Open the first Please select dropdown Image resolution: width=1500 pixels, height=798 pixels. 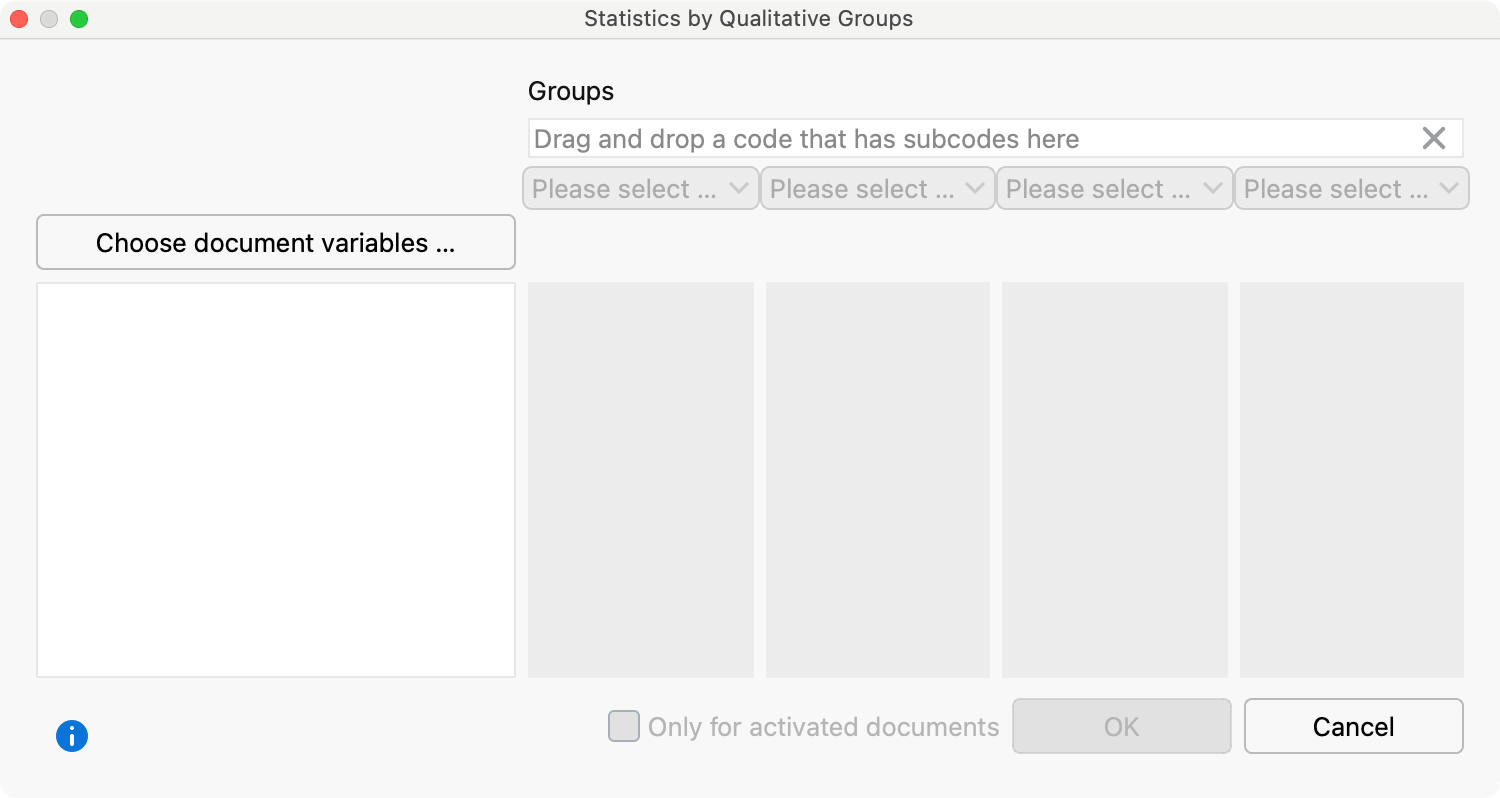[x=641, y=189]
